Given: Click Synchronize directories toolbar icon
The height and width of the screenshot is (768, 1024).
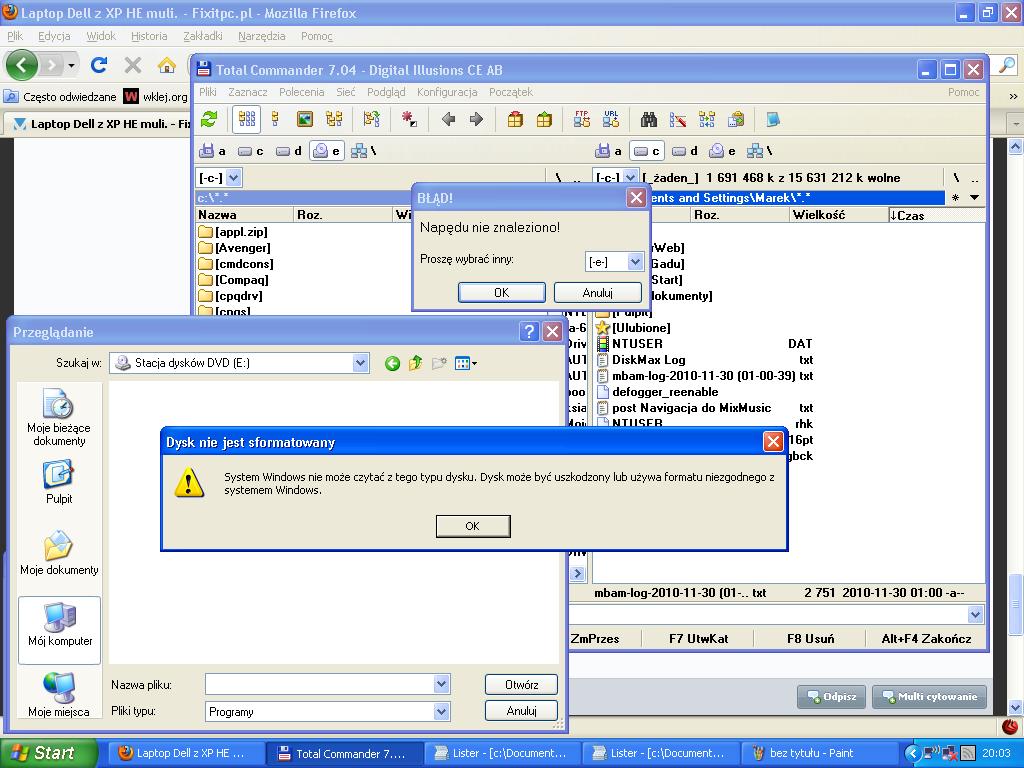Looking at the screenshot, I should click(x=707, y=120).
